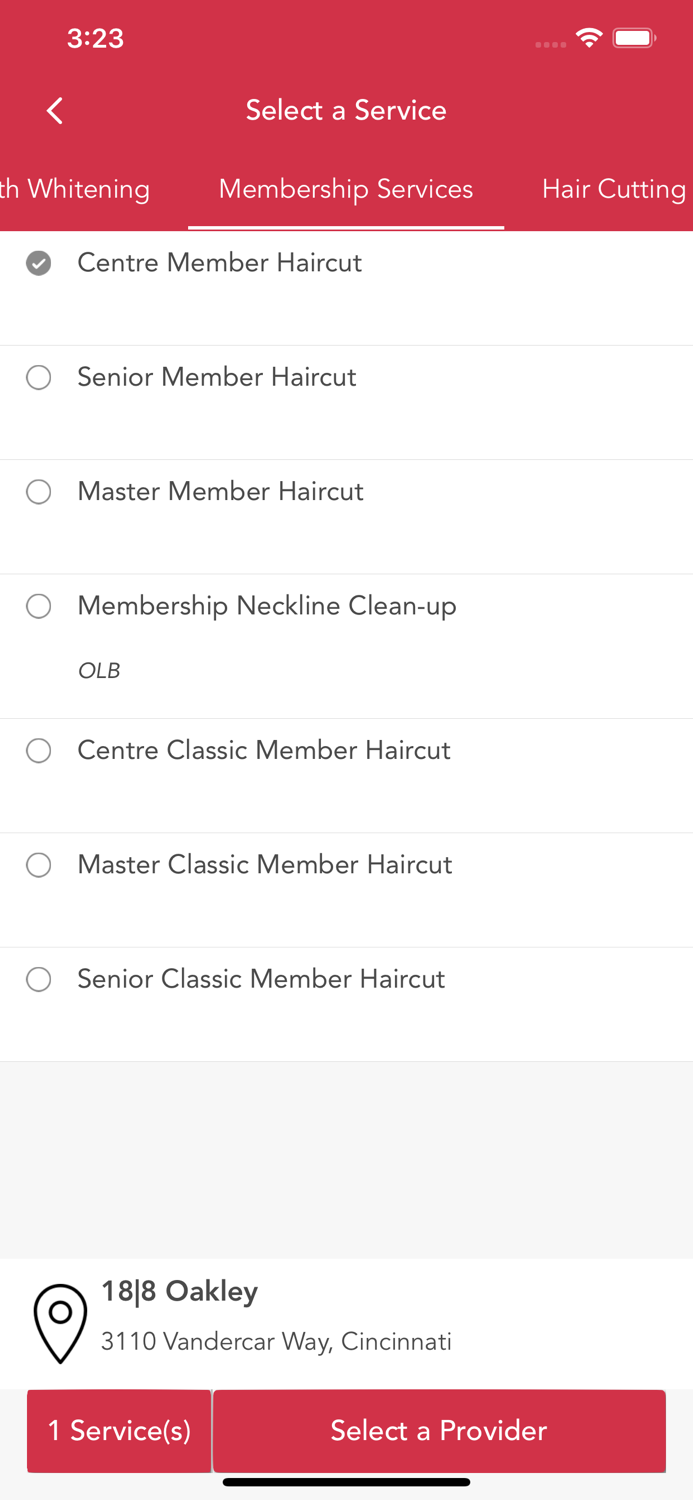Screen dimensions: 693x1500
Task: Select the Master Member Haircut radio button
Action: (x=39, y=491)
